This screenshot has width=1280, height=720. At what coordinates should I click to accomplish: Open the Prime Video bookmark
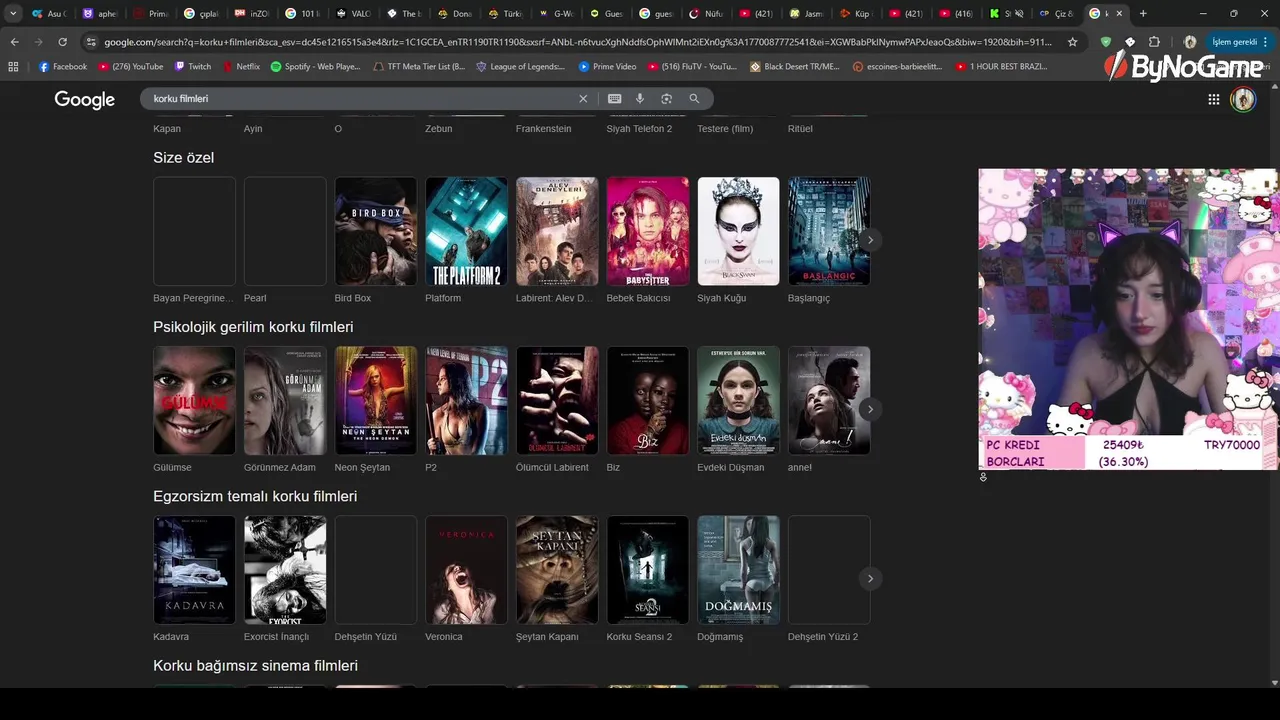point(607,66)
